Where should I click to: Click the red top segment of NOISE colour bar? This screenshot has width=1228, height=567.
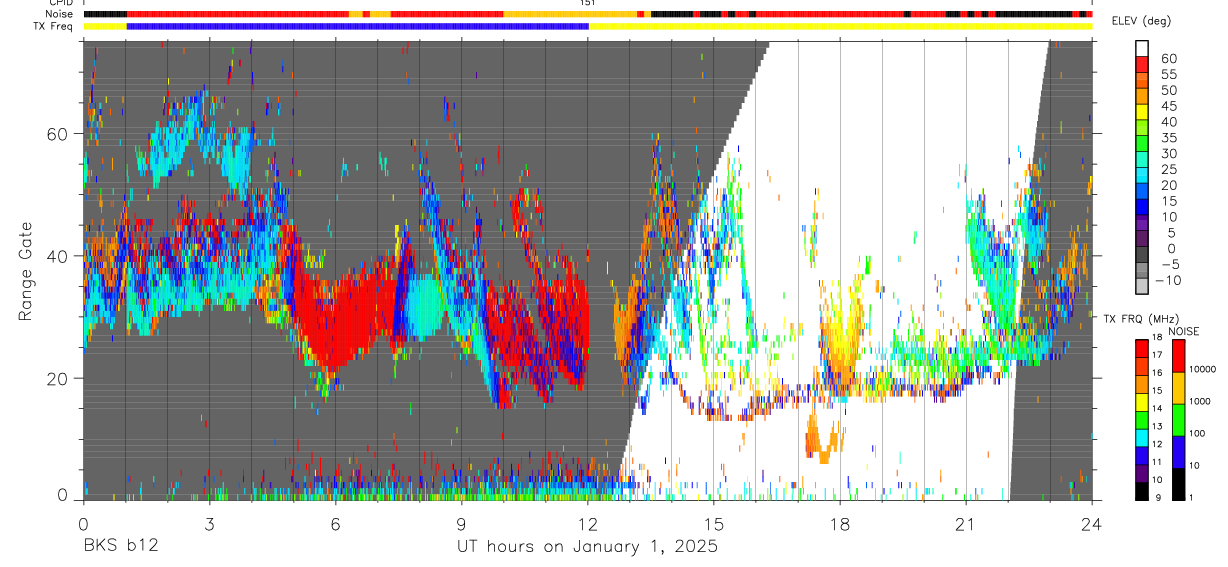pyautogui.click(x=1178, y=355)
